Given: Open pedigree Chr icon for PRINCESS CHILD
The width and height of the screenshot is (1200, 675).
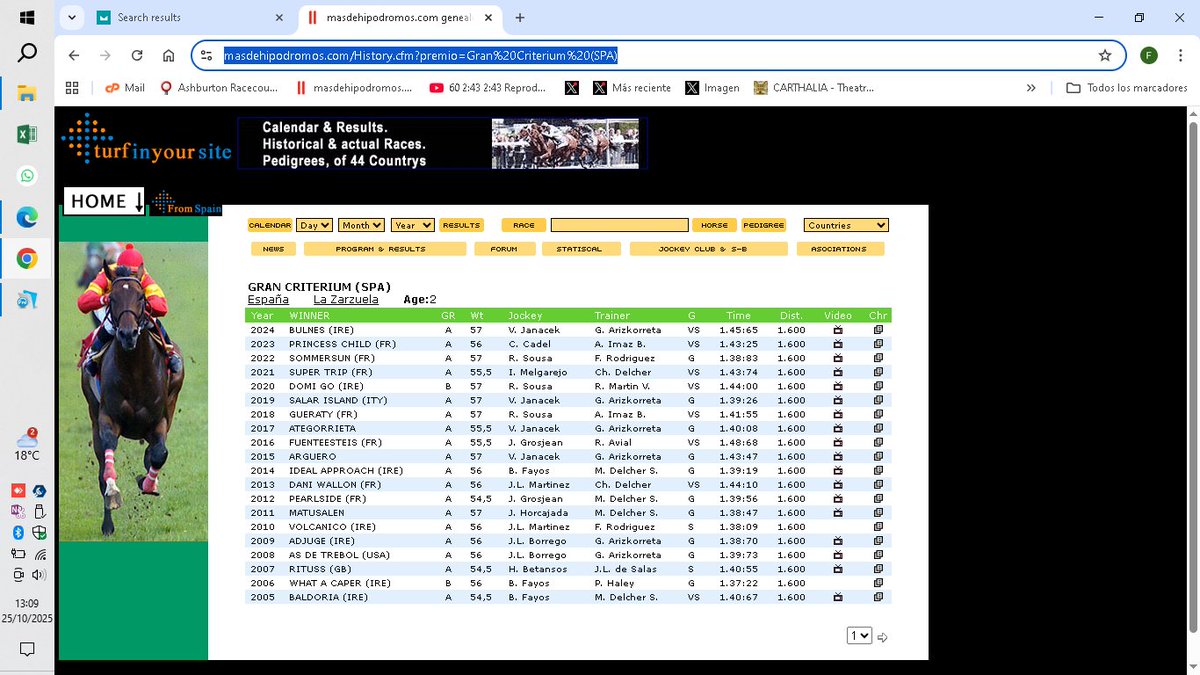Looking at the screenshot, I should point(878,343).
